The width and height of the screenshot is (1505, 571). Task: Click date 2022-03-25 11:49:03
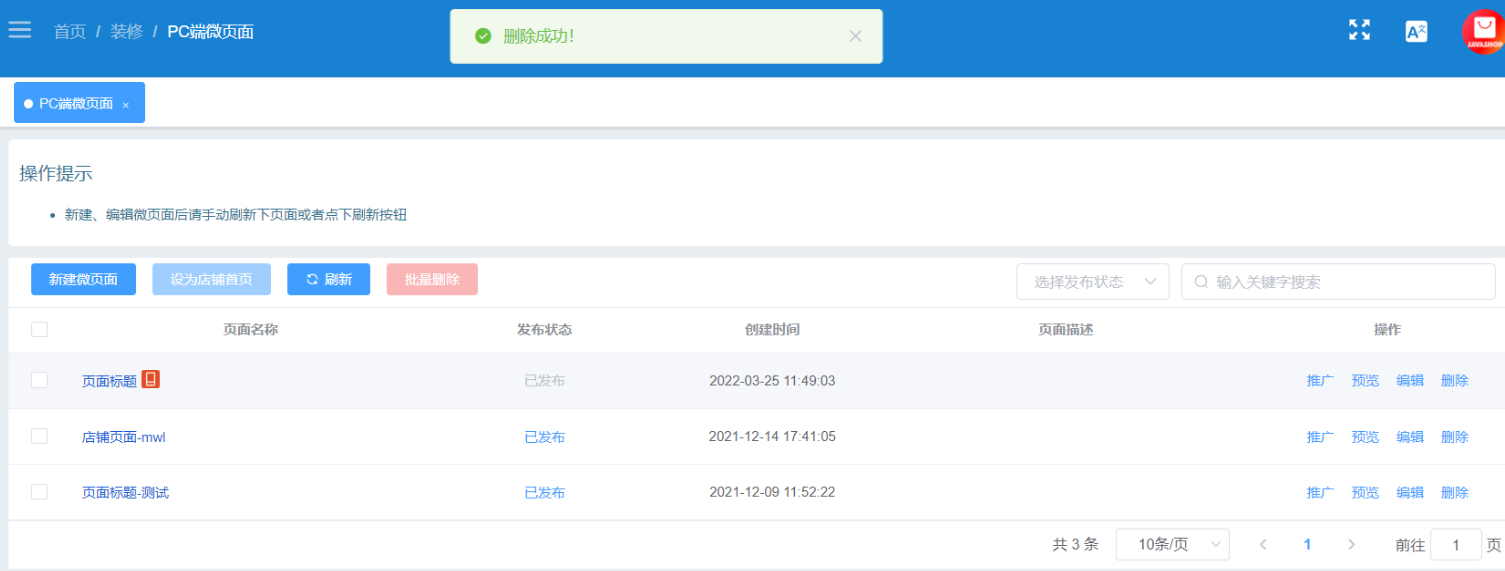[x=772, y=381]
